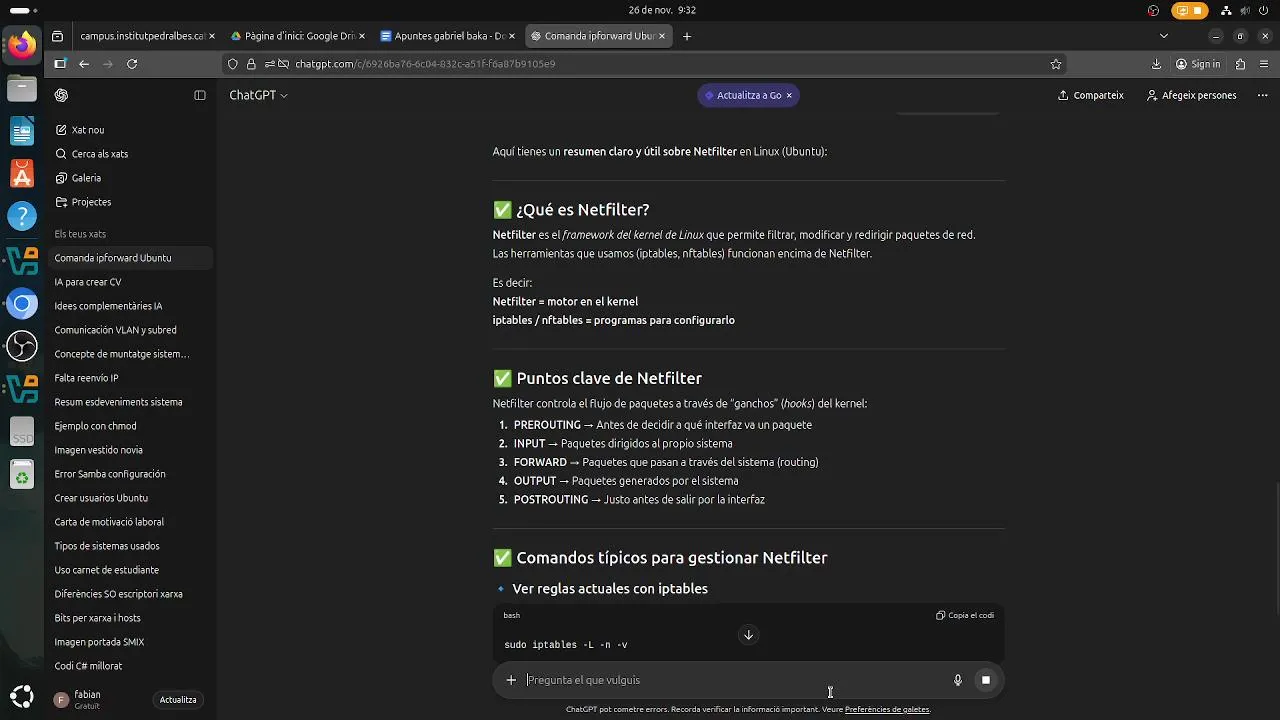This screenshot has height=720, width=1280.
Task: Open ChatGPT model selector dropdown
Action: coord(258,95)
